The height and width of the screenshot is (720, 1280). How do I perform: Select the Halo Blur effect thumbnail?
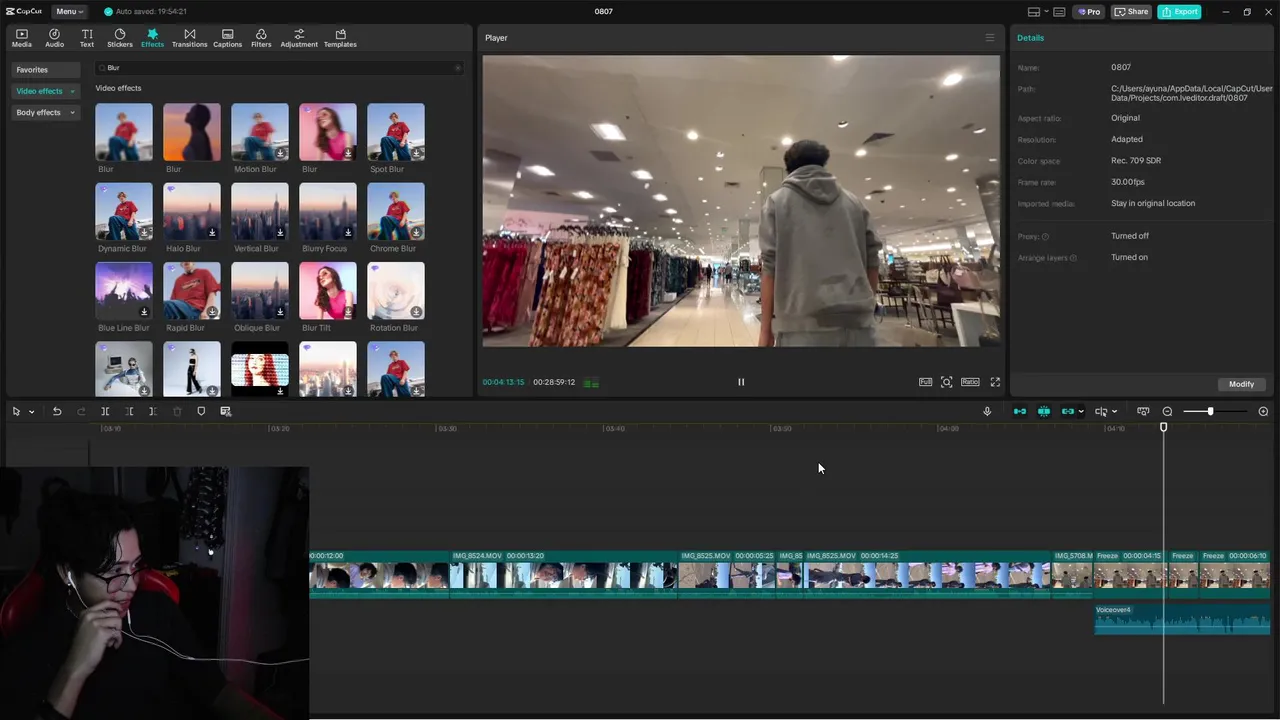pos(192,211)
